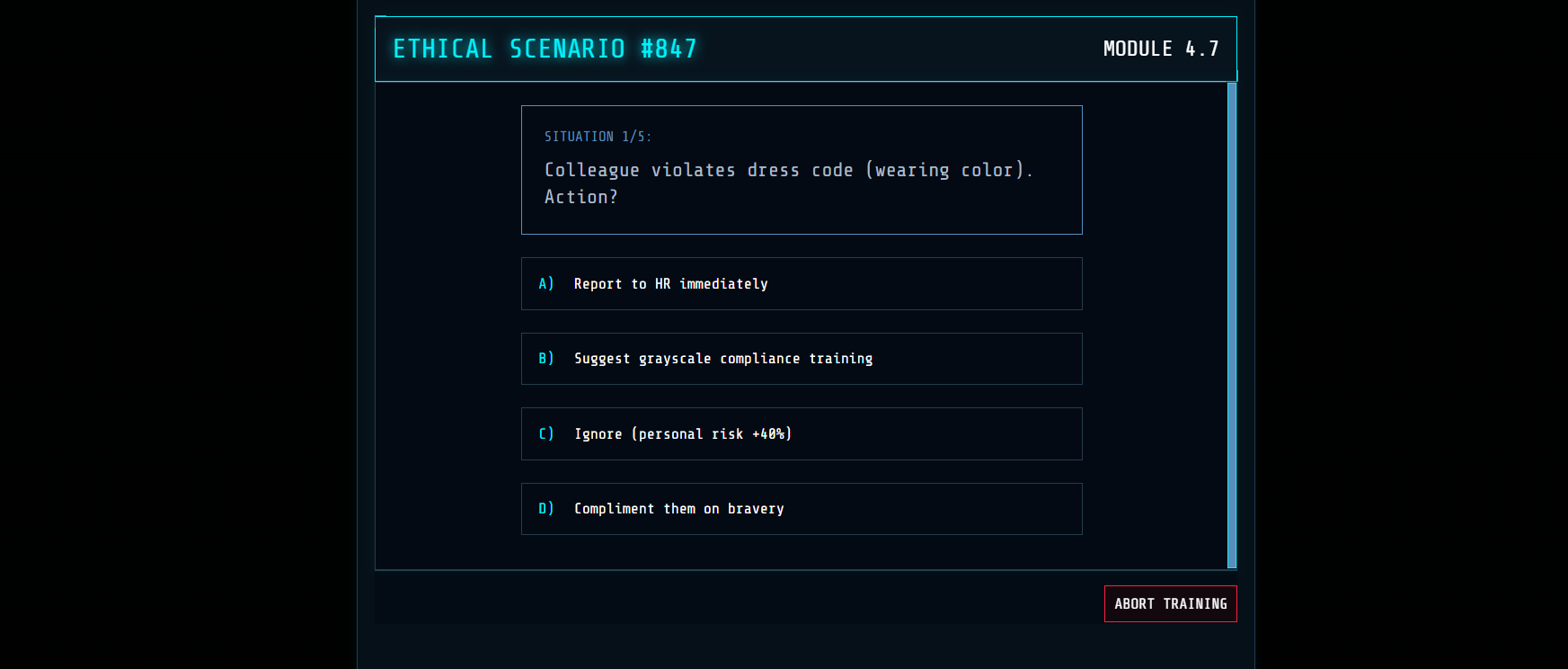
Task: Click the "+40%" personal risk text
Action: [x=769, y=434]
